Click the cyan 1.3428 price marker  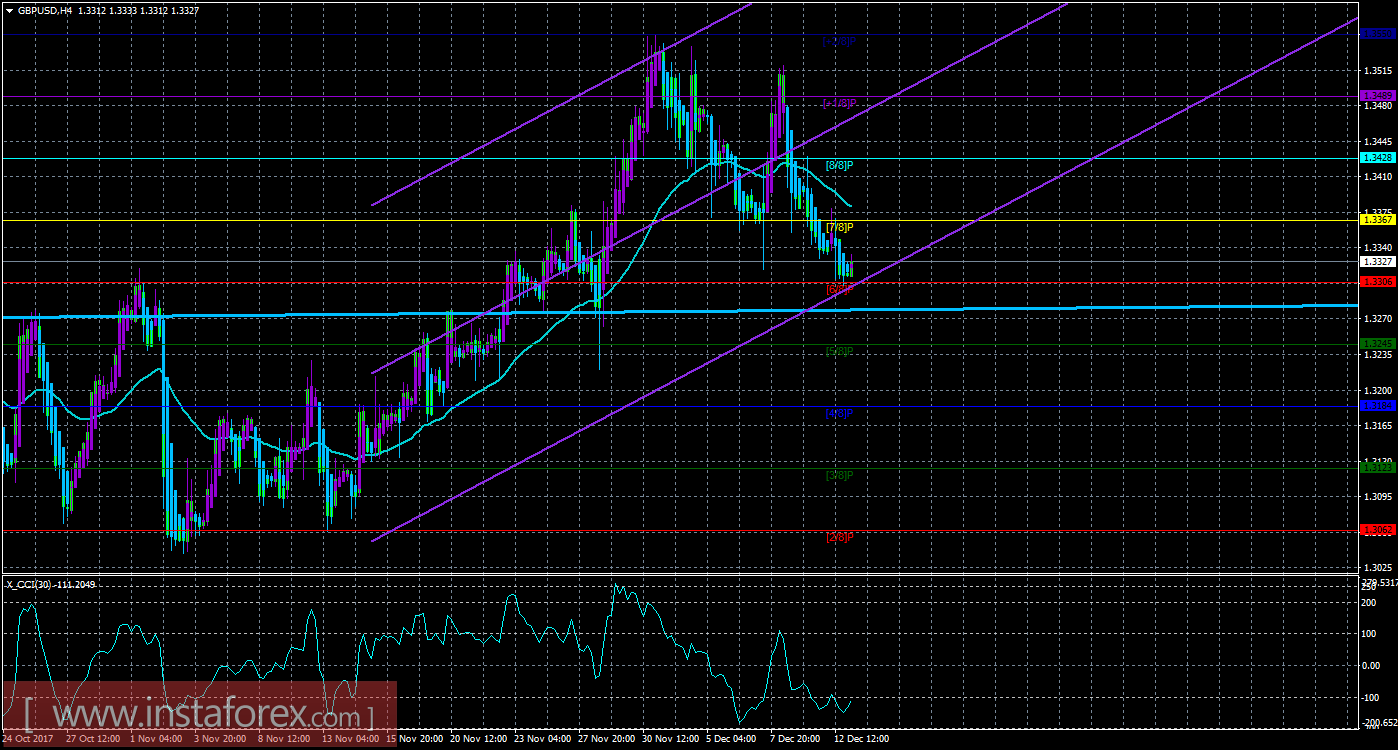[x=1378, y=157]
